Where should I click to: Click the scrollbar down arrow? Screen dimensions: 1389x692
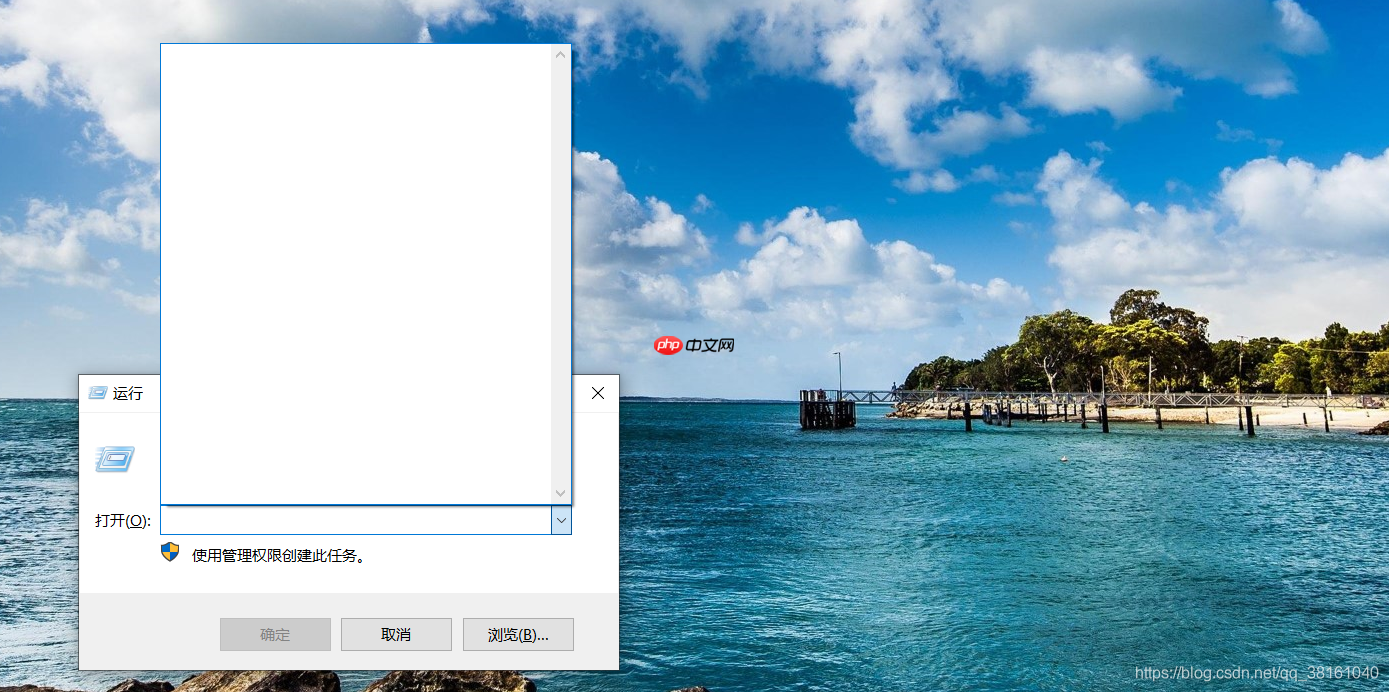560,492
